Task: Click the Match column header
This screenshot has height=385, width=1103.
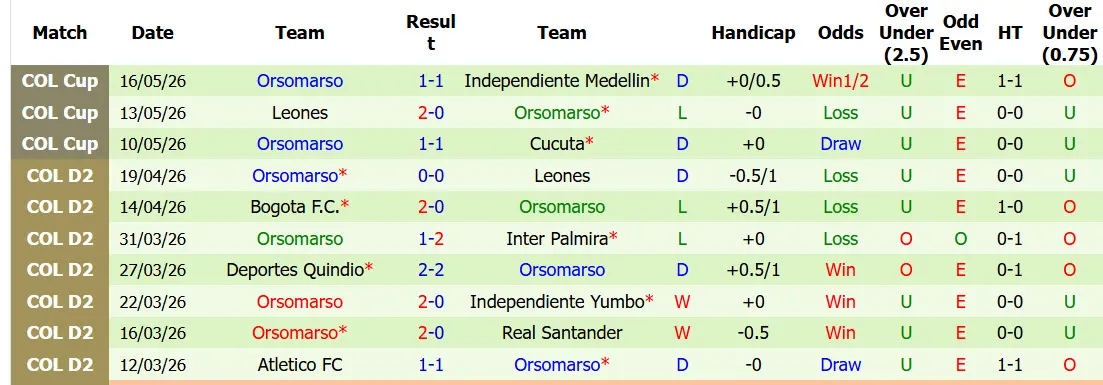Action: (60, 33)
